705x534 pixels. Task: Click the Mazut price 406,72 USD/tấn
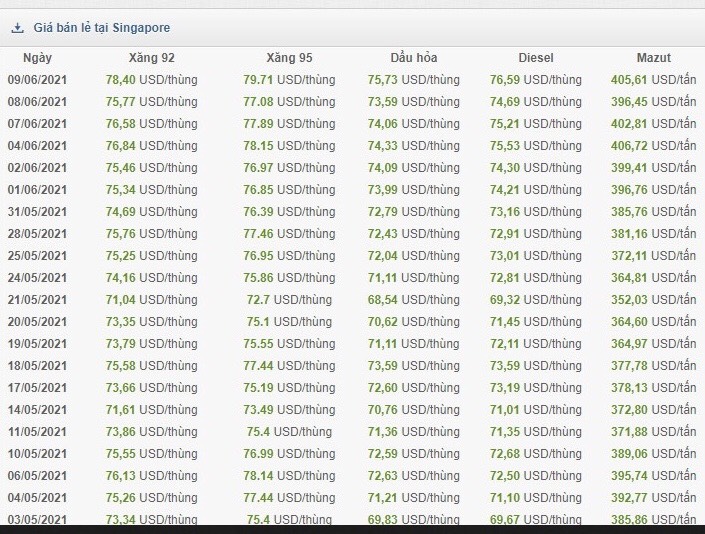pyautogui.click(x=654, y=146)
